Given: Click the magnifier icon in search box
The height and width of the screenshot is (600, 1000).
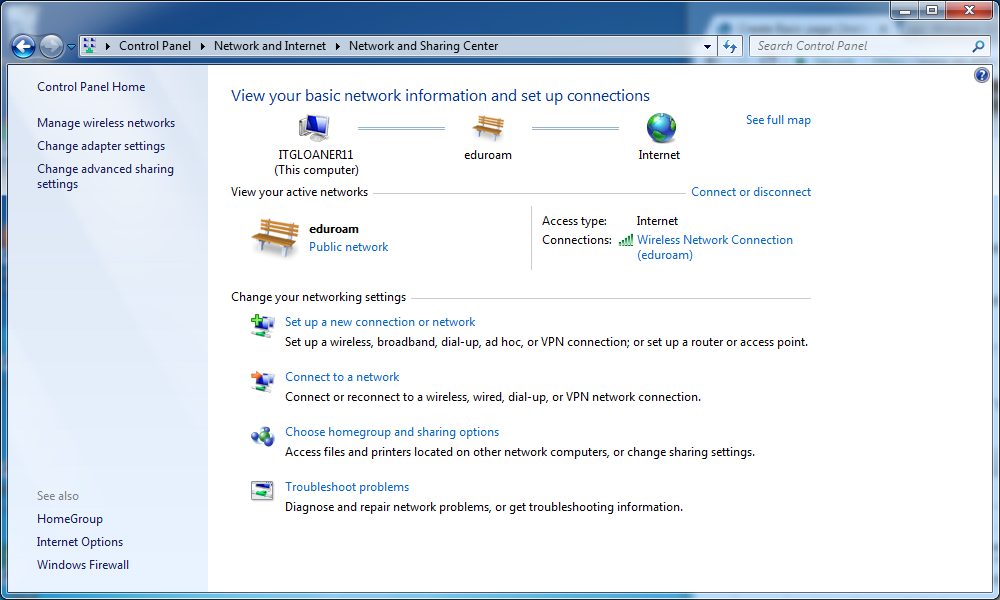Looking at the screenshot, I should (x=978, y=46).
